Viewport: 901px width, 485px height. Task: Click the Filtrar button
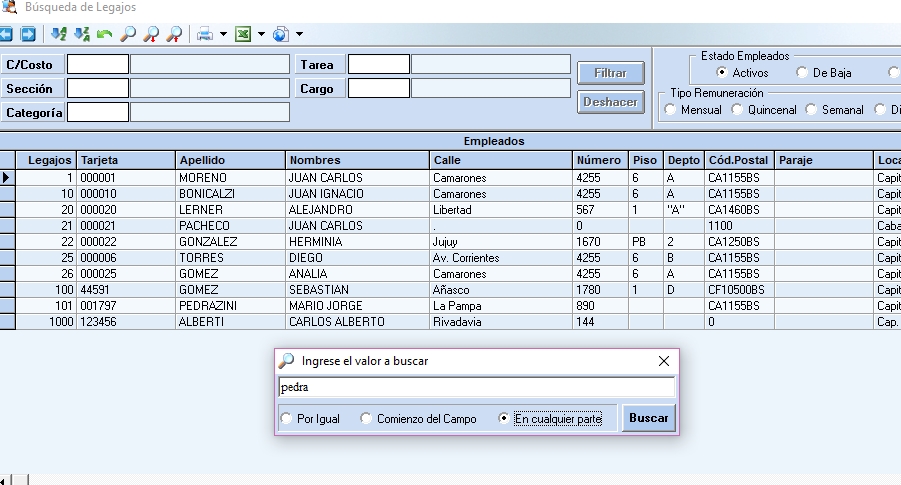click(610, 73)
